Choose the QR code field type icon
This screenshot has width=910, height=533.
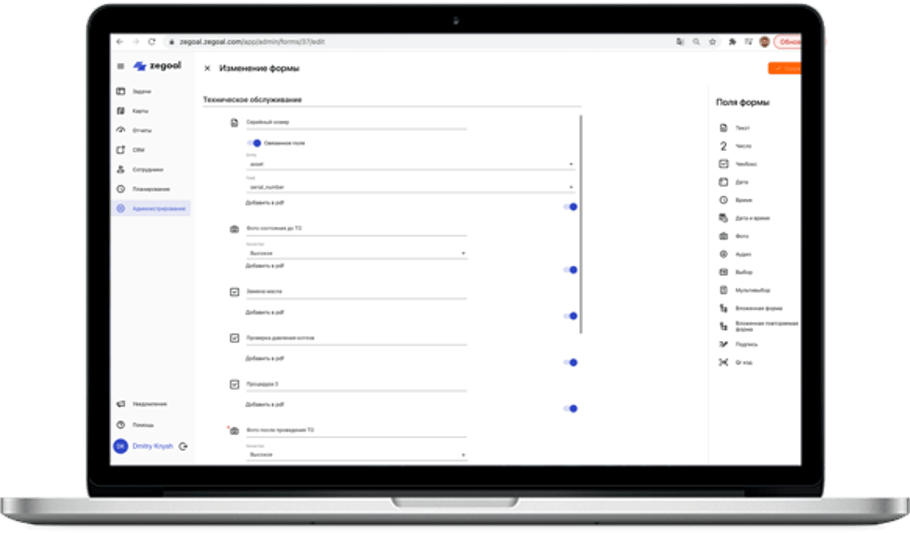coord(723,362)
